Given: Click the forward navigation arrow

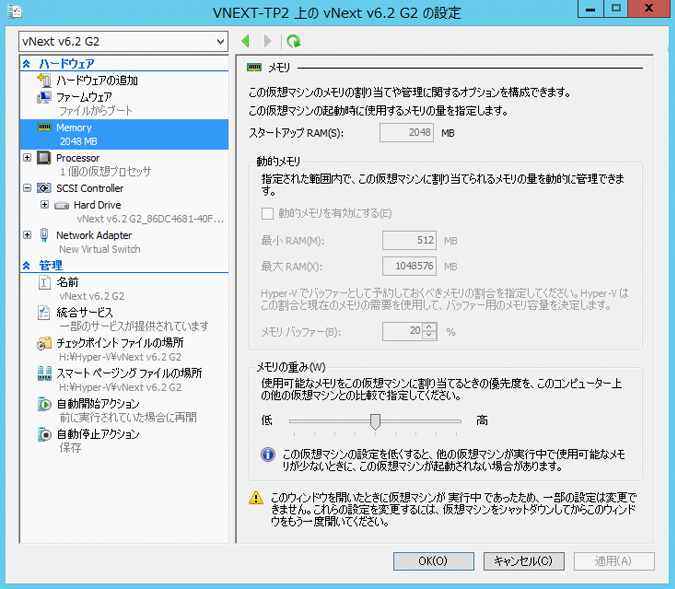Looking at the screenshot, I should (267, 41).
